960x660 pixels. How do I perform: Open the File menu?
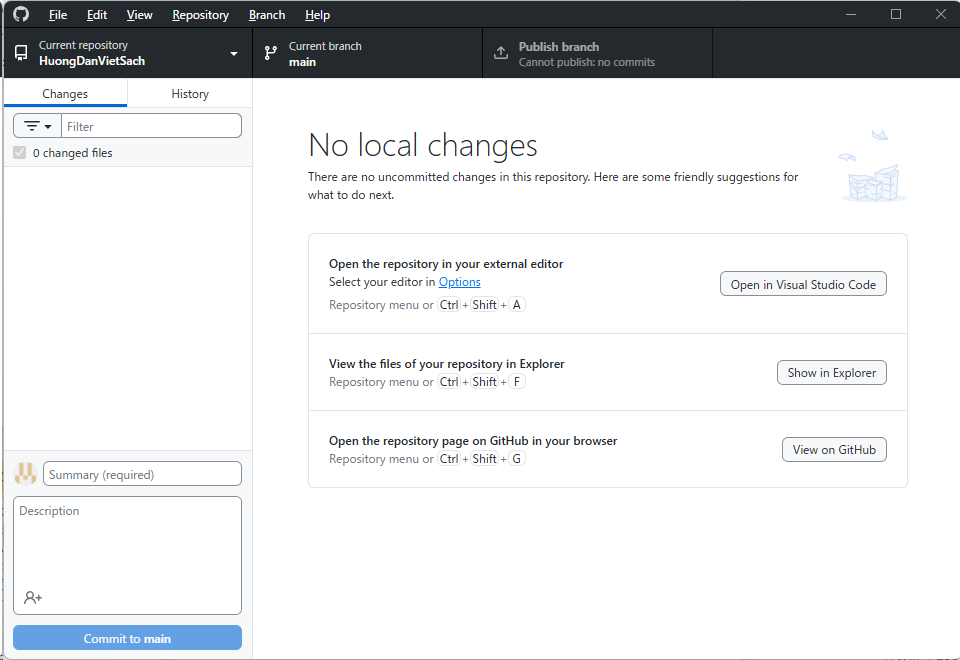[x=58, y=15]
